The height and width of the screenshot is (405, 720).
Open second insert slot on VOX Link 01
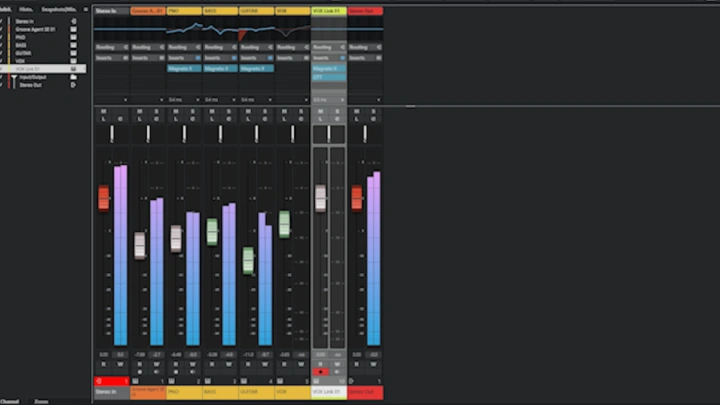click(329, 77)
